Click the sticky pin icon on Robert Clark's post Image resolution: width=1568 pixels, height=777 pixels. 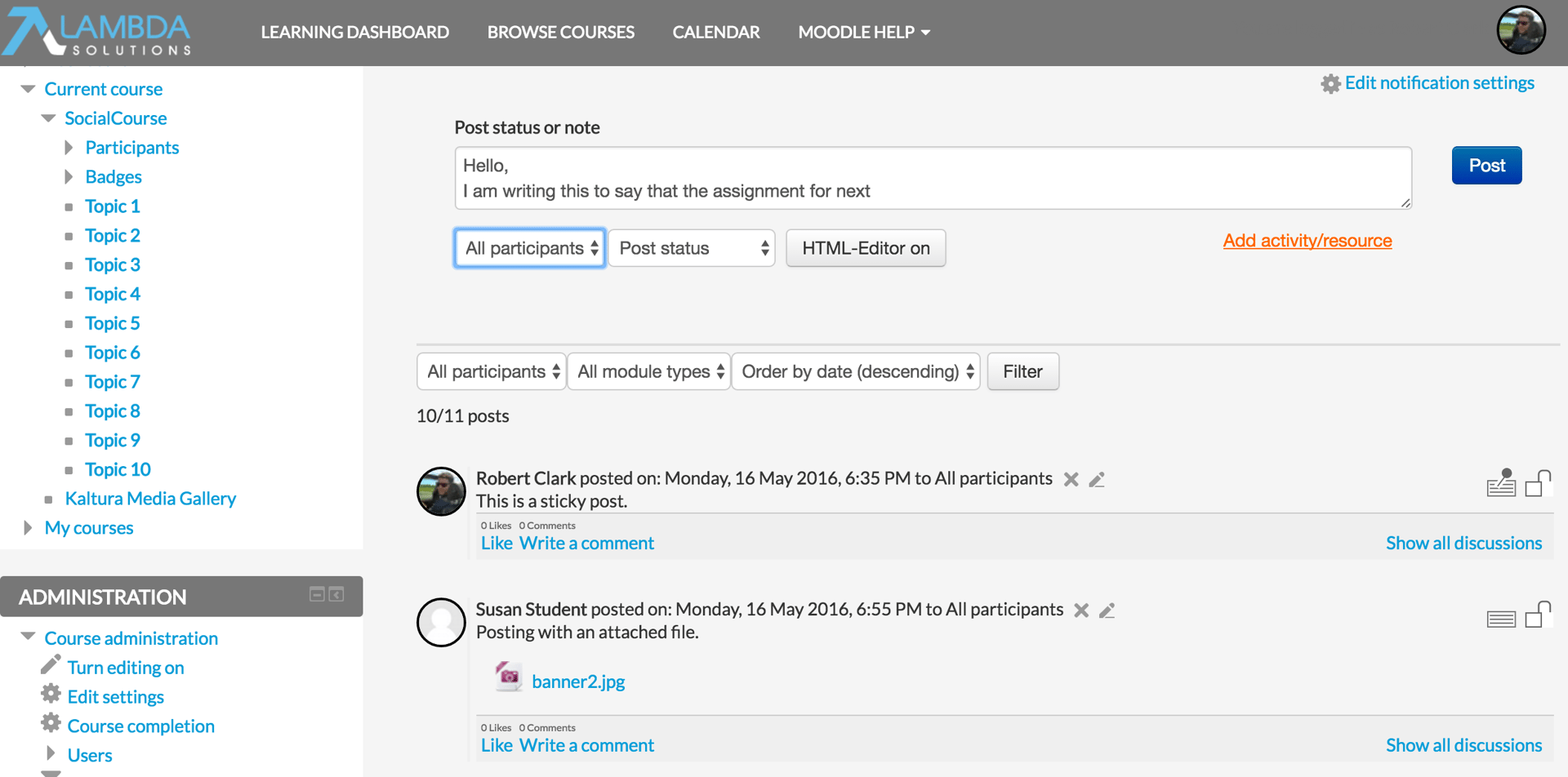point(1501,482)
